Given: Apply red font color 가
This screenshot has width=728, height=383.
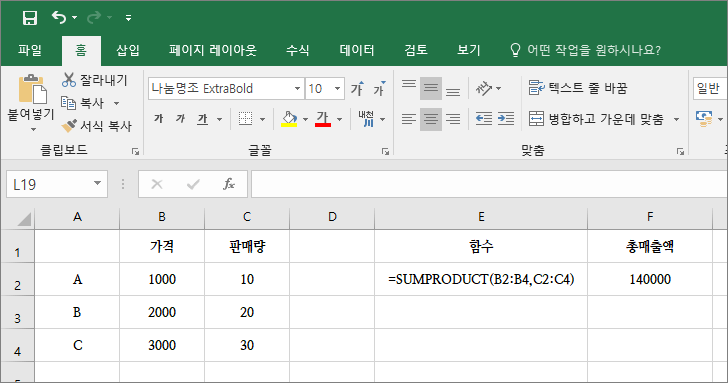Looking at the screenshot, I should [323, 119].
